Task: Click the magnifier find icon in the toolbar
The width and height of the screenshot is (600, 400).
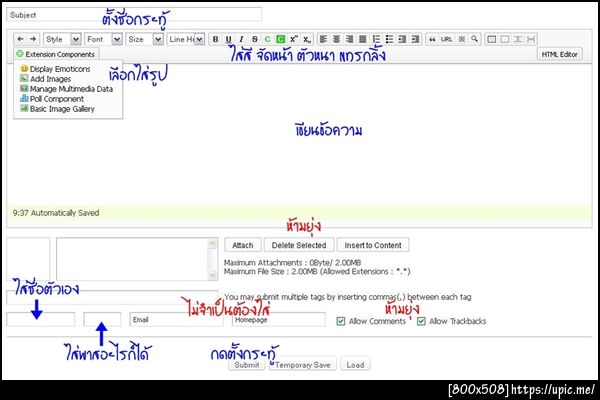Action: (474, 39)
